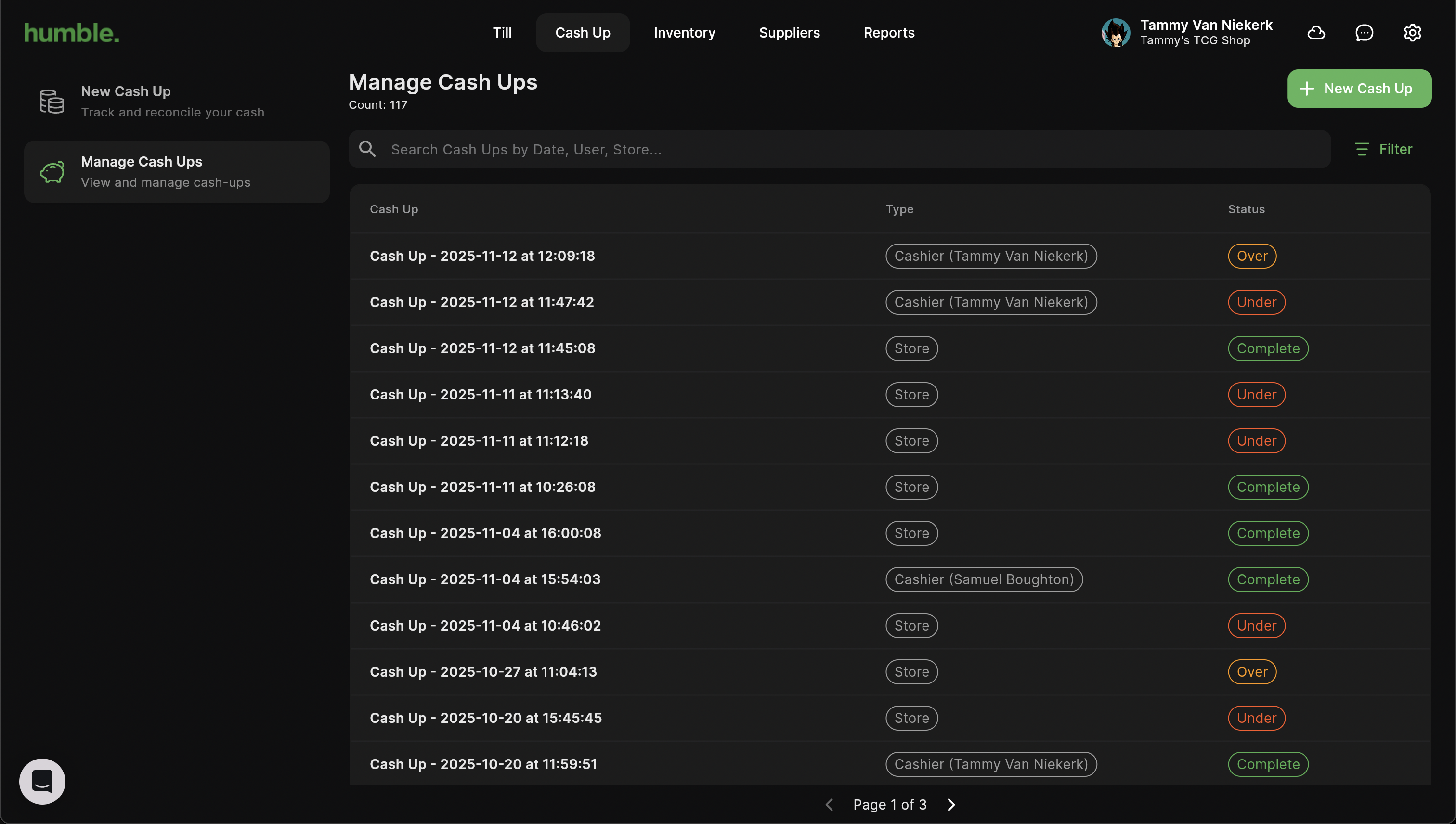Open the chat messages icon
This screenshot has width=1456, height=824.
click(x=1364, y=33)
